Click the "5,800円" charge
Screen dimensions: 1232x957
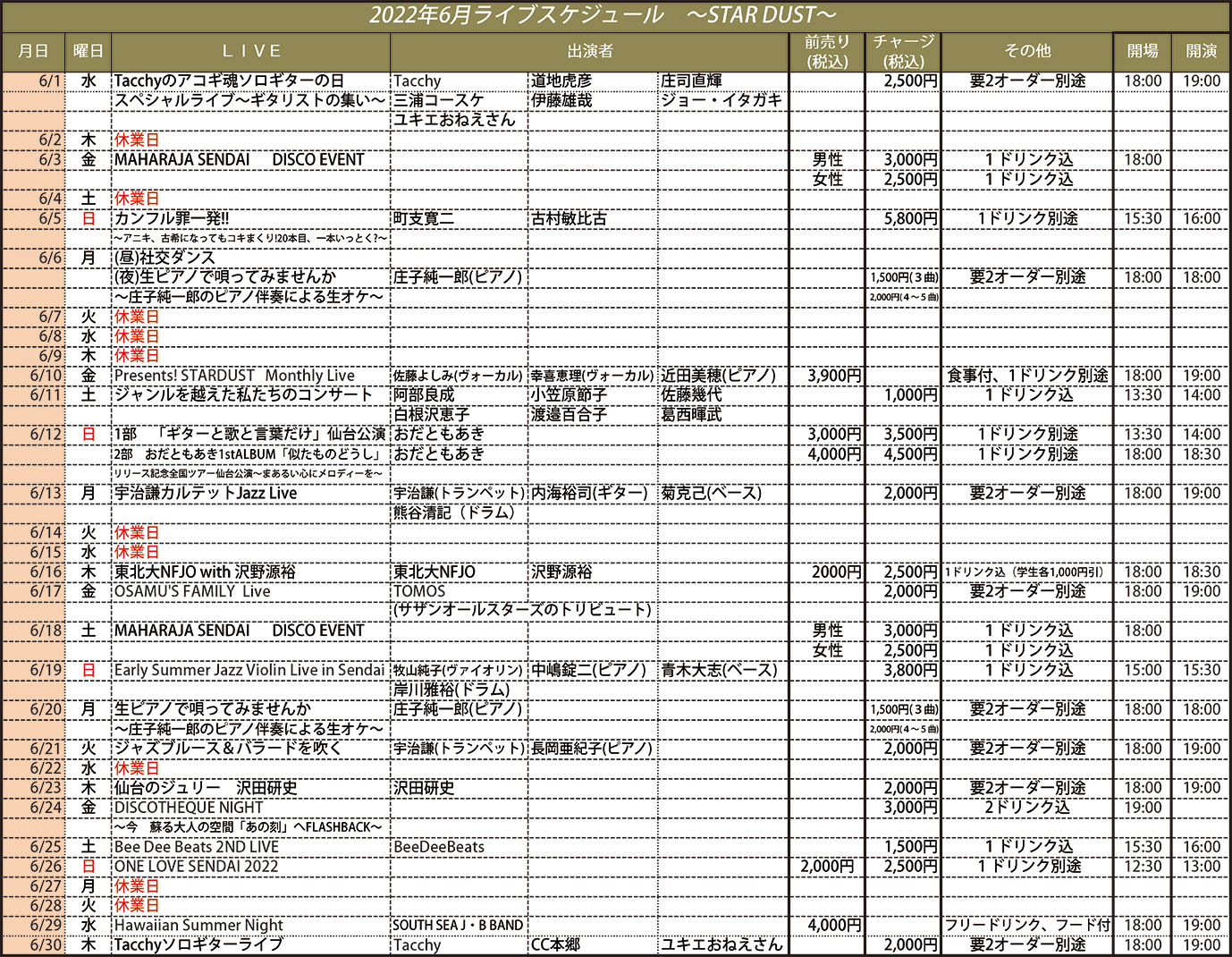tap(911, 218)
